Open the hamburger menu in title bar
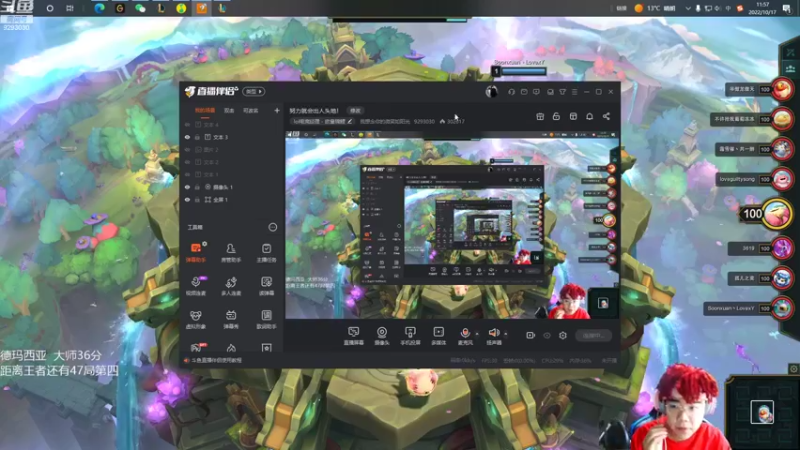The image size is (800, 450). point(574,92)
